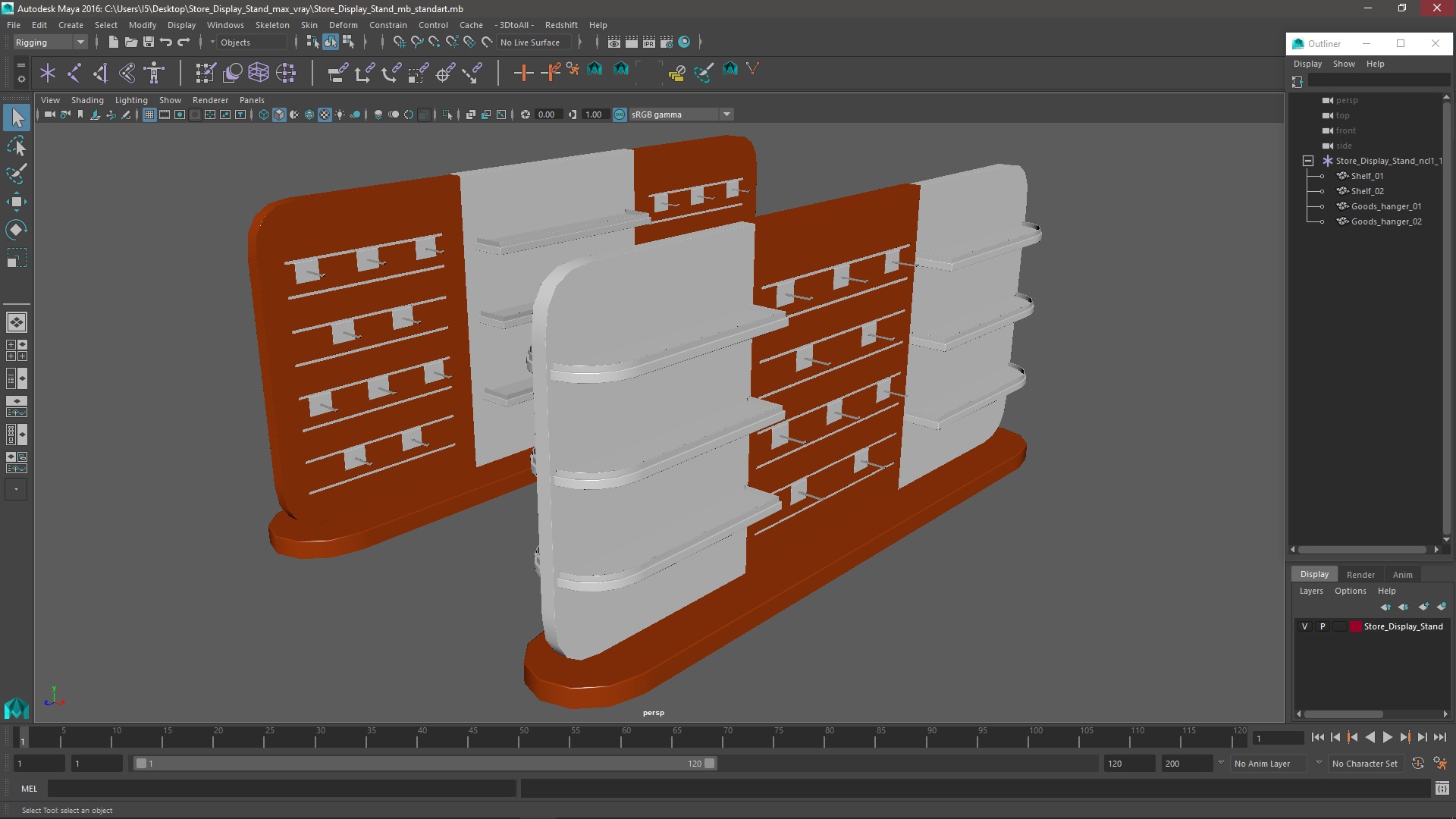Open the New scene icon
The image size is (1456, 819).
pos(113,42)
